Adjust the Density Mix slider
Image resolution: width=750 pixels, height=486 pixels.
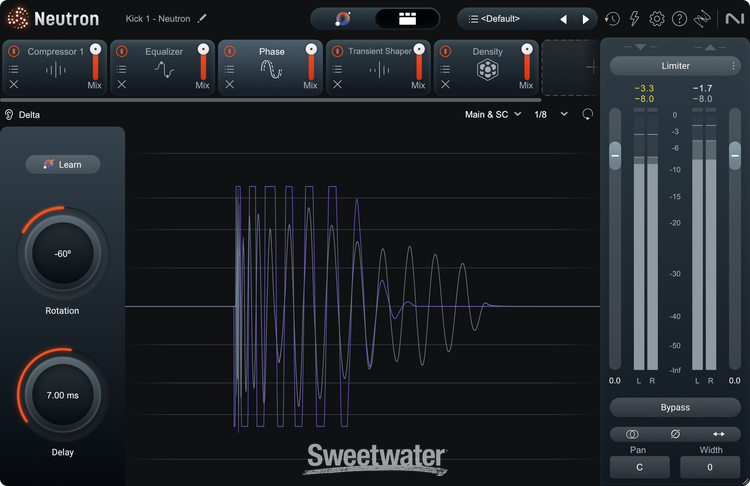click(x=527, y=61)
